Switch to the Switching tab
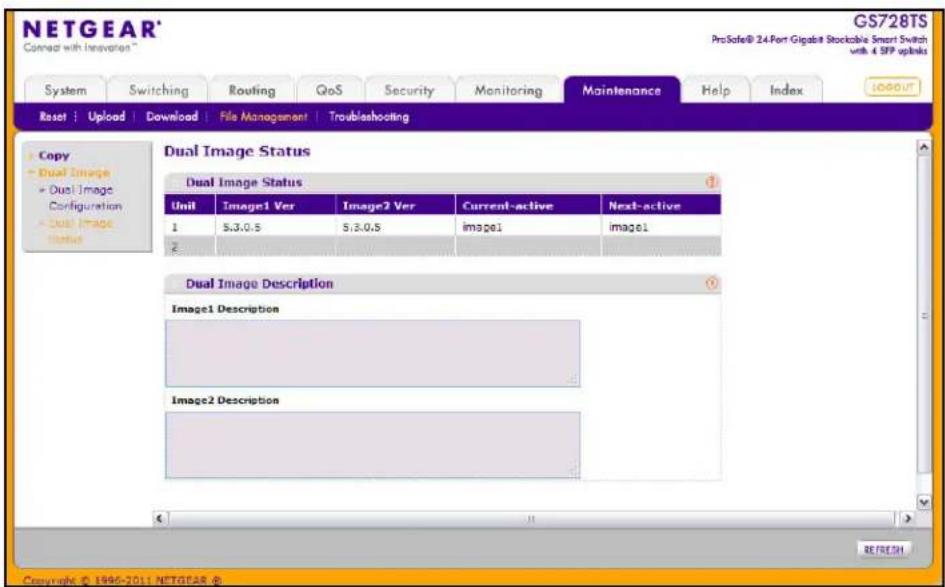The height and width of the screenshot is (587, 945). [x=159, y=90]
